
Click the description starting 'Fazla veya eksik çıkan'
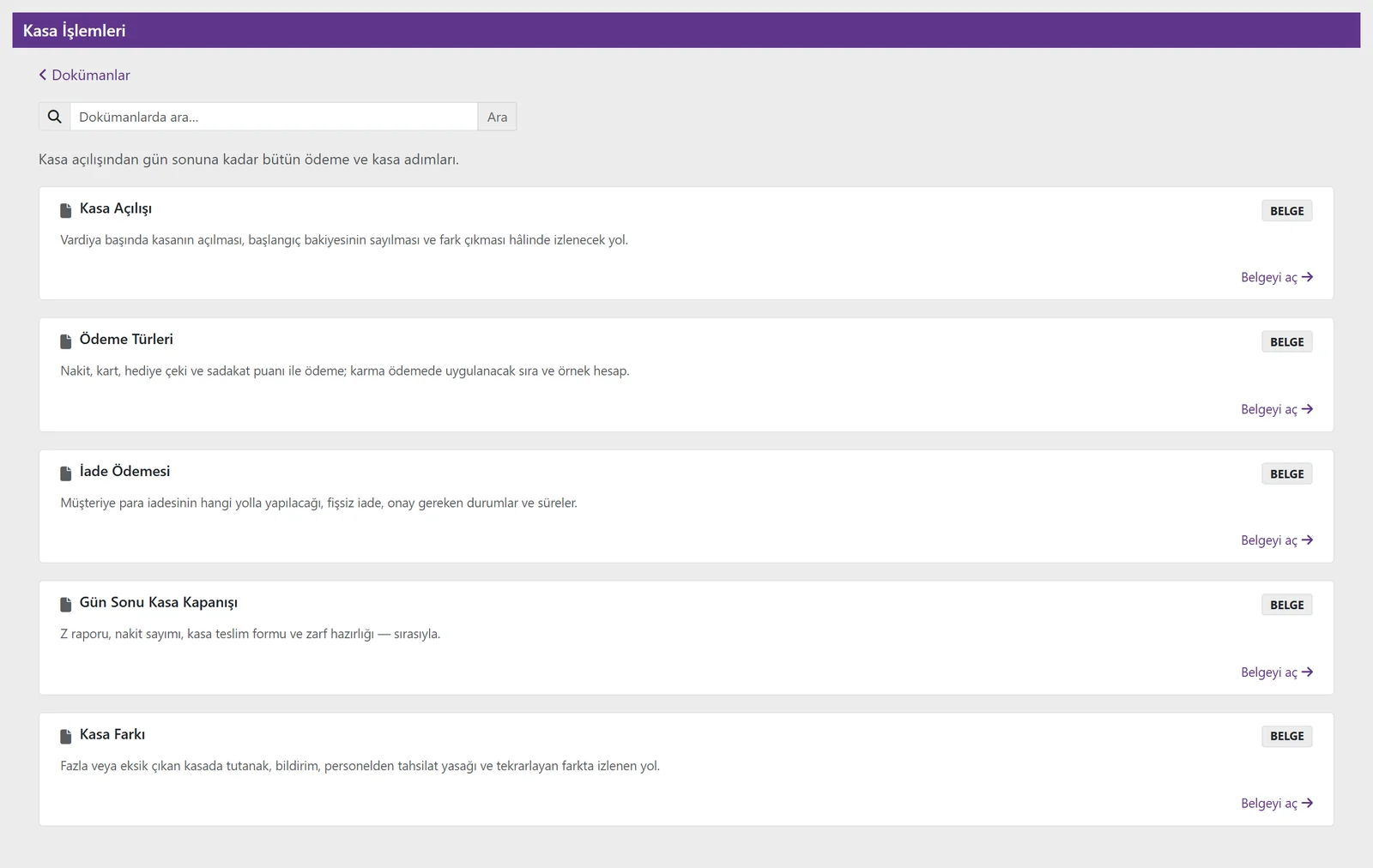point(360,766)
